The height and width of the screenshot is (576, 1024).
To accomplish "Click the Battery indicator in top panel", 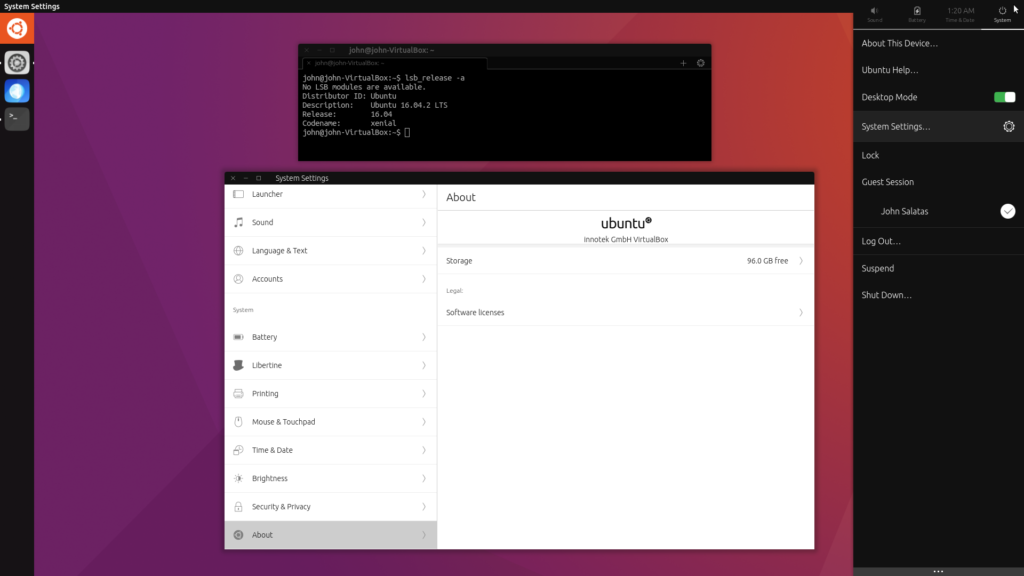I will pos(917,14).
